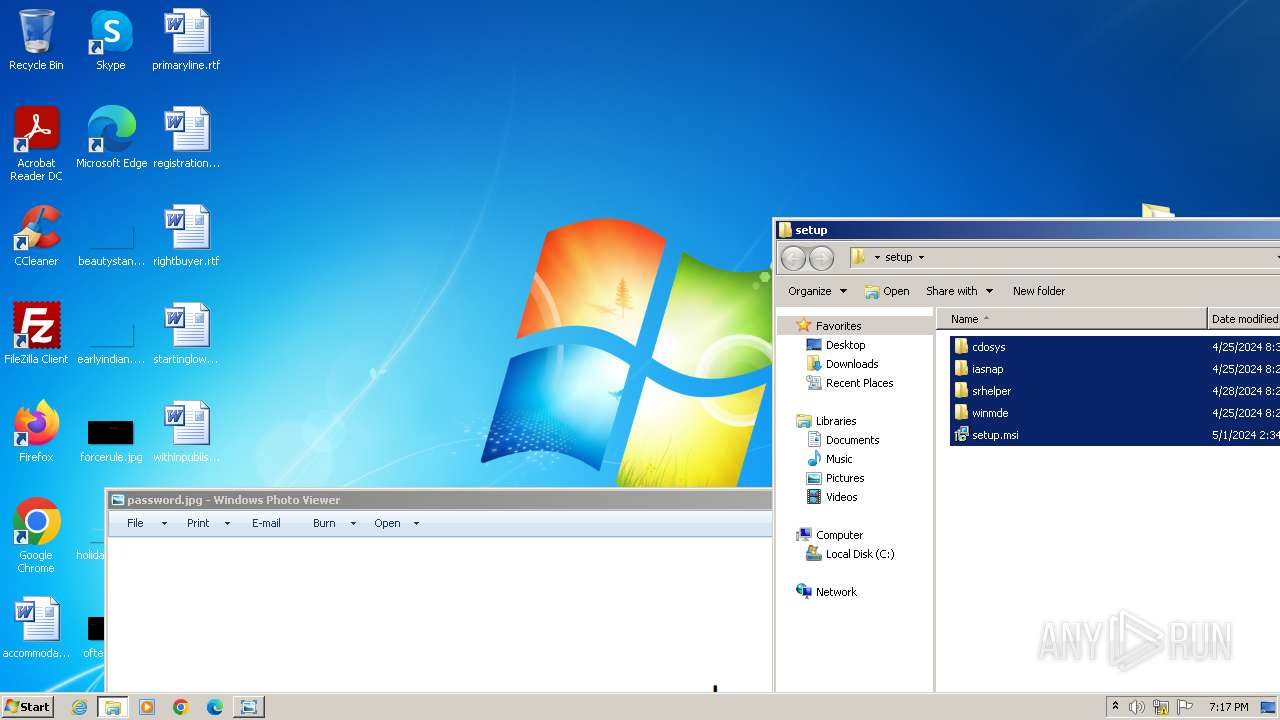
Task: Expand the arrow after 'setup' in address bar
Action: coord(921,257)
